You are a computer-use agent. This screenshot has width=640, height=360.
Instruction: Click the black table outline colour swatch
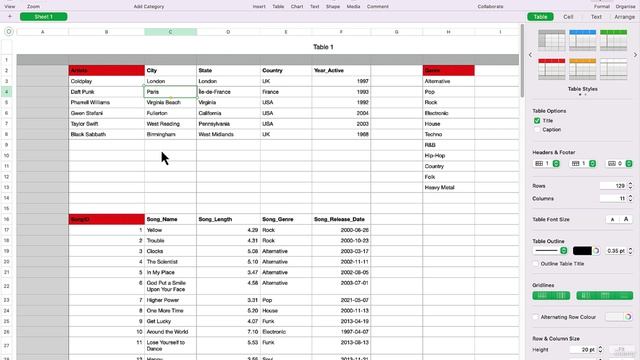pos(582,251)
